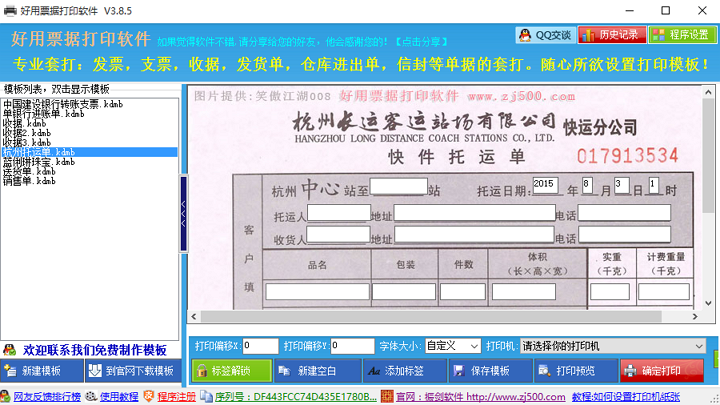Open QQ交谈 chat button
Image resolution: width=720 pixels, height=405 pixels.
(x=546, y=35)
